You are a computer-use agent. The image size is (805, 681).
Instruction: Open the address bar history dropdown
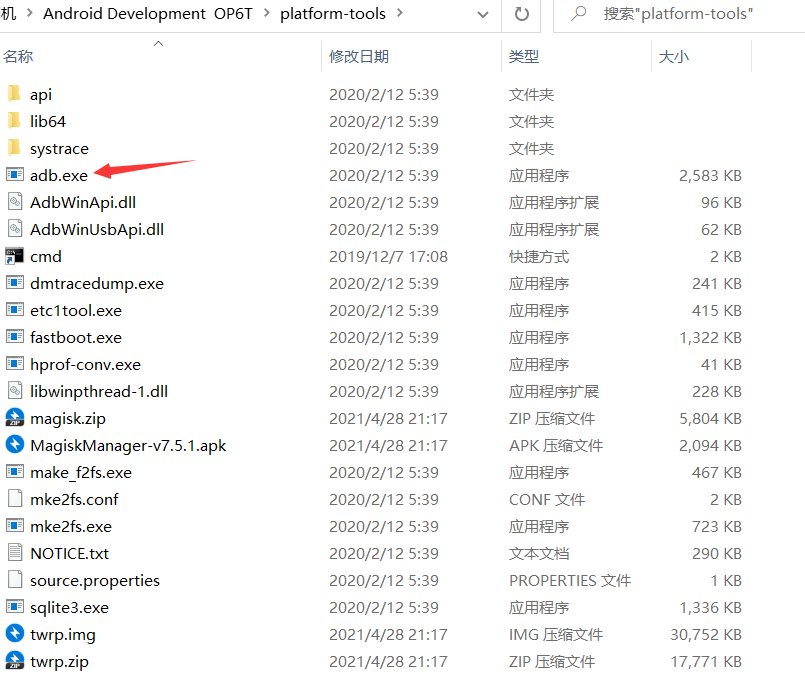[x=483, y=14]
